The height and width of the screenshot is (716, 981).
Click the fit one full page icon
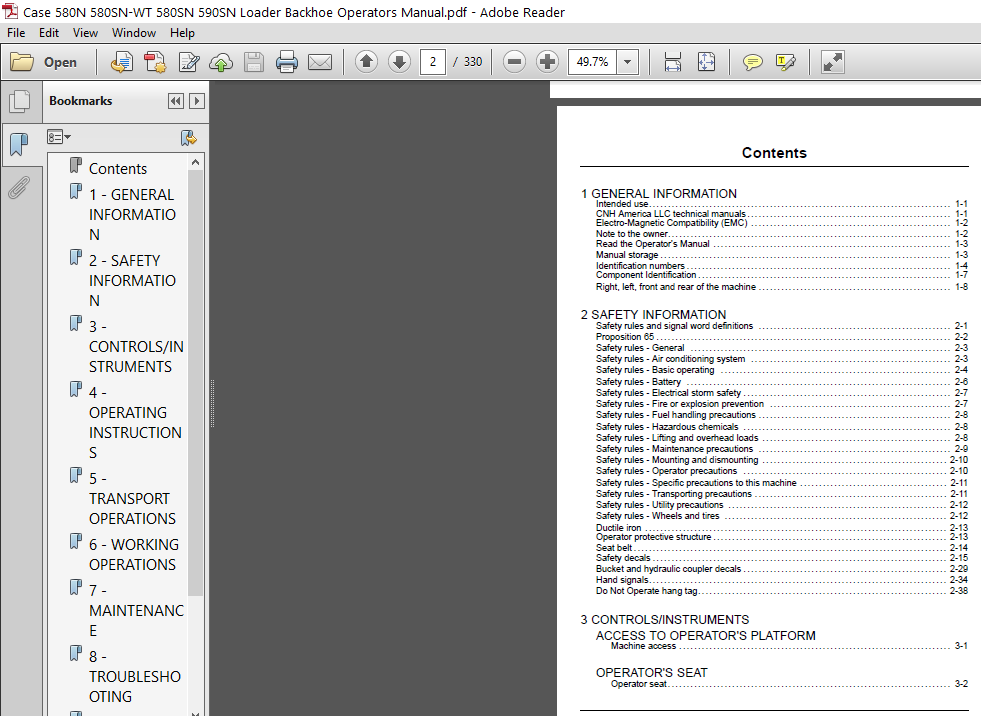coord(706,62)
